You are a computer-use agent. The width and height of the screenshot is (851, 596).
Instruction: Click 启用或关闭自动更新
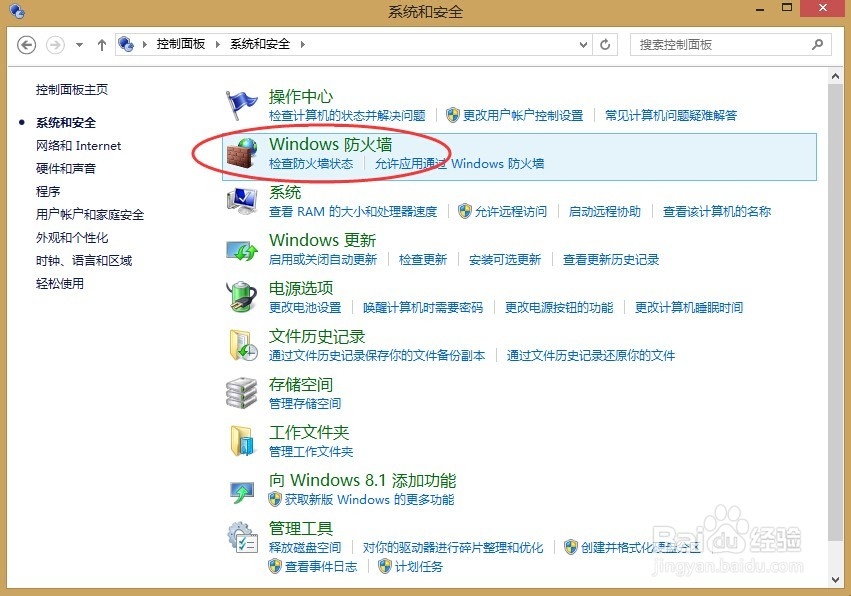coord(322,259)
